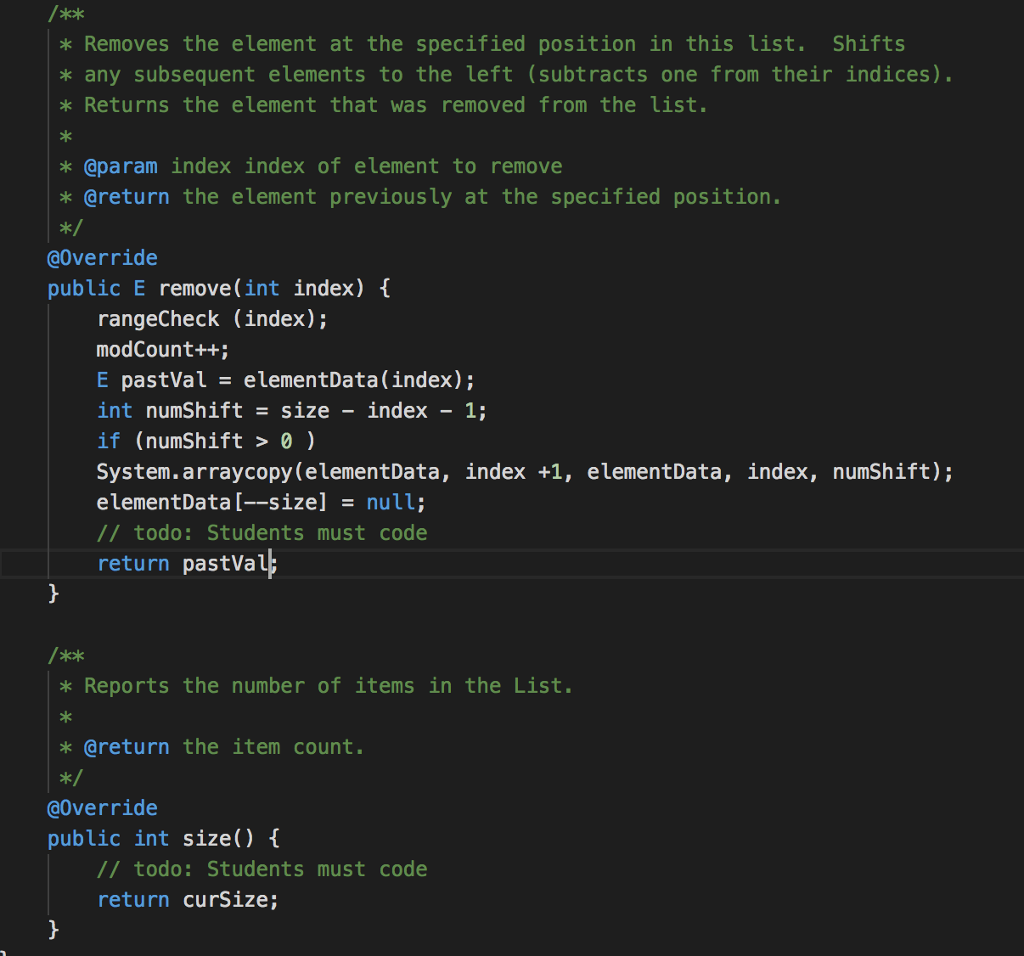Click the rangeCheck method call
This screenshot has height=956, width=1024.
(157, 319)
